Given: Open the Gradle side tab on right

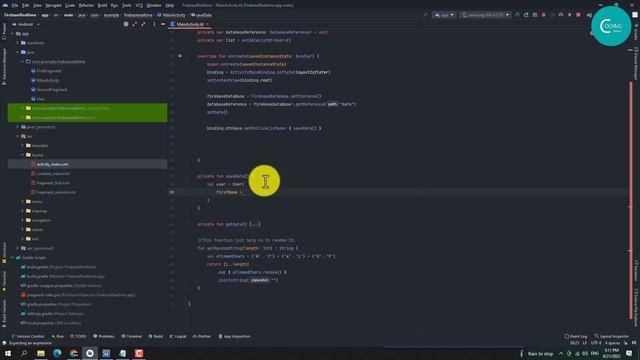Looking at the screenshot, I should coord(636,32).
